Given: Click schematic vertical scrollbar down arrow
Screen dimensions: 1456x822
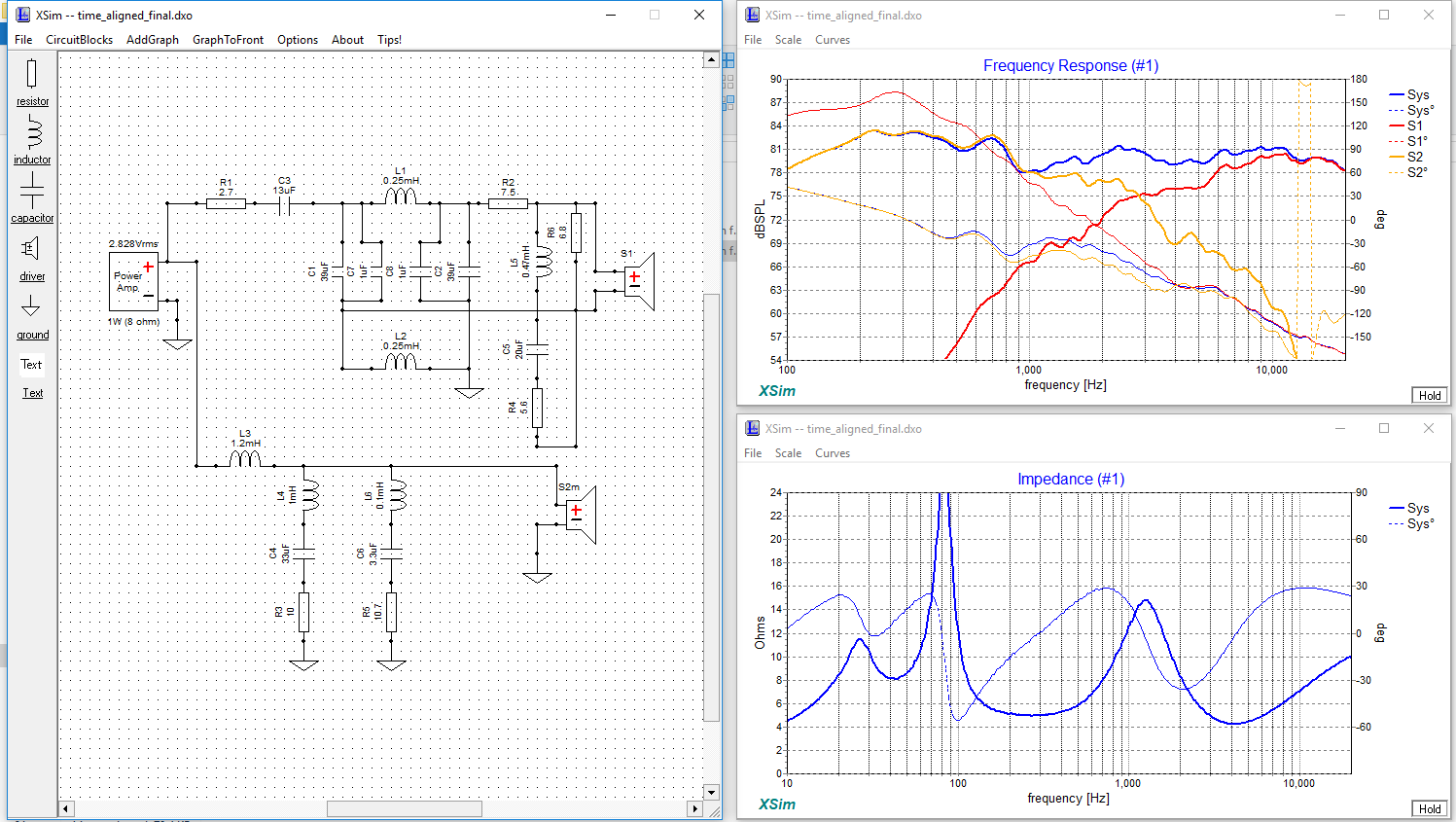Looking at the screenshot, I should [711, 792].
